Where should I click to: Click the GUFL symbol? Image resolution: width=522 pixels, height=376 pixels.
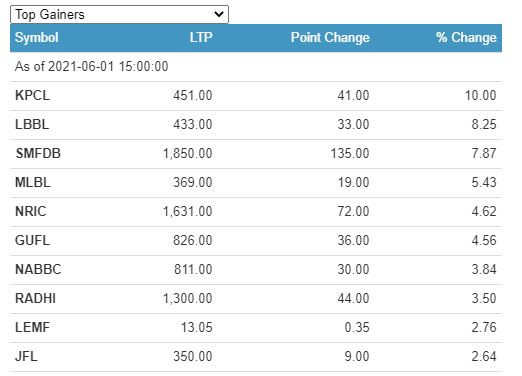32,240
